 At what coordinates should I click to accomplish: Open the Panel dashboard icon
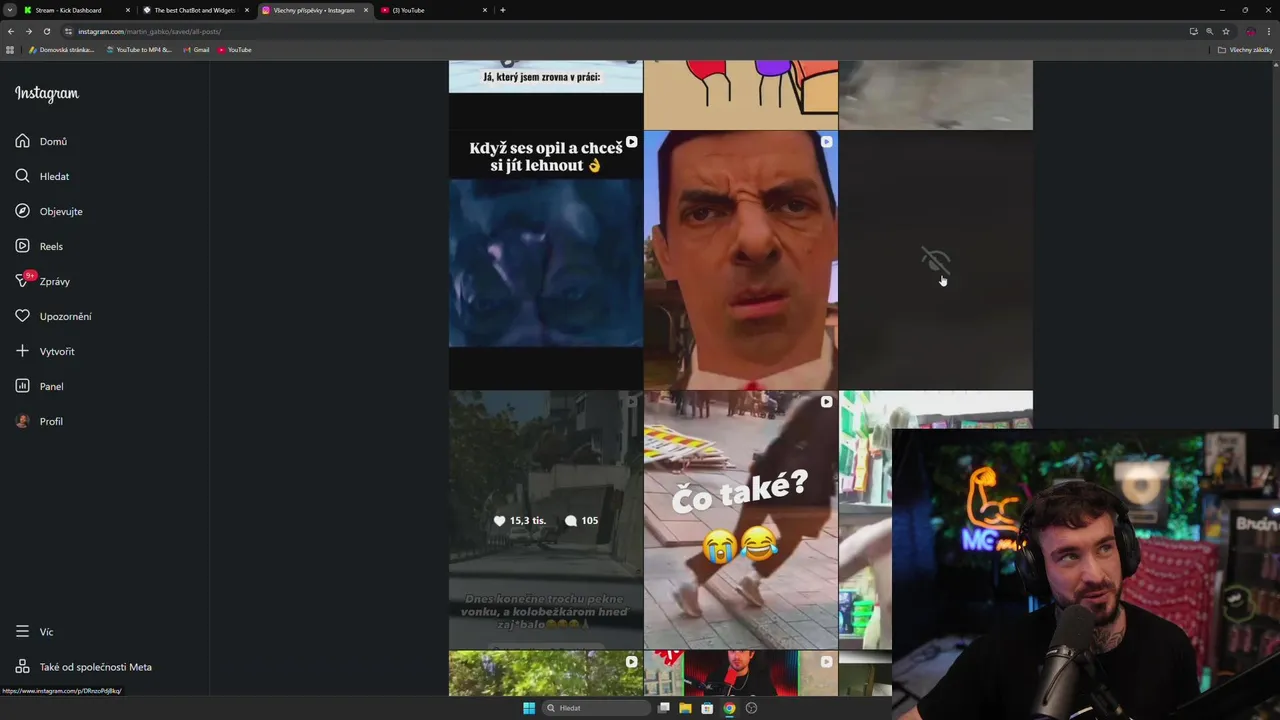pyautogui.click(x=22, y=386)
